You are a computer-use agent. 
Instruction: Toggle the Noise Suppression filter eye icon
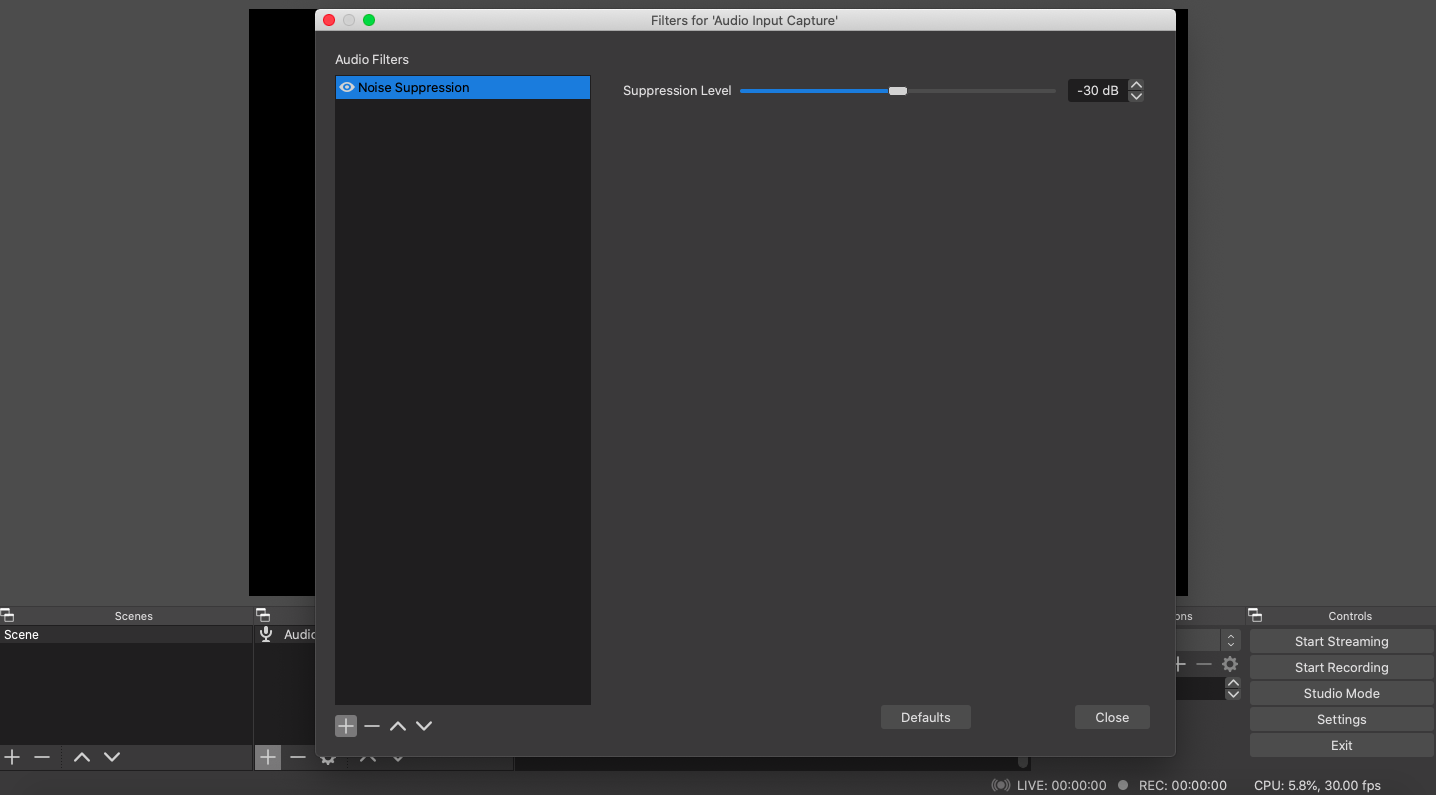(x=347, y=88)
